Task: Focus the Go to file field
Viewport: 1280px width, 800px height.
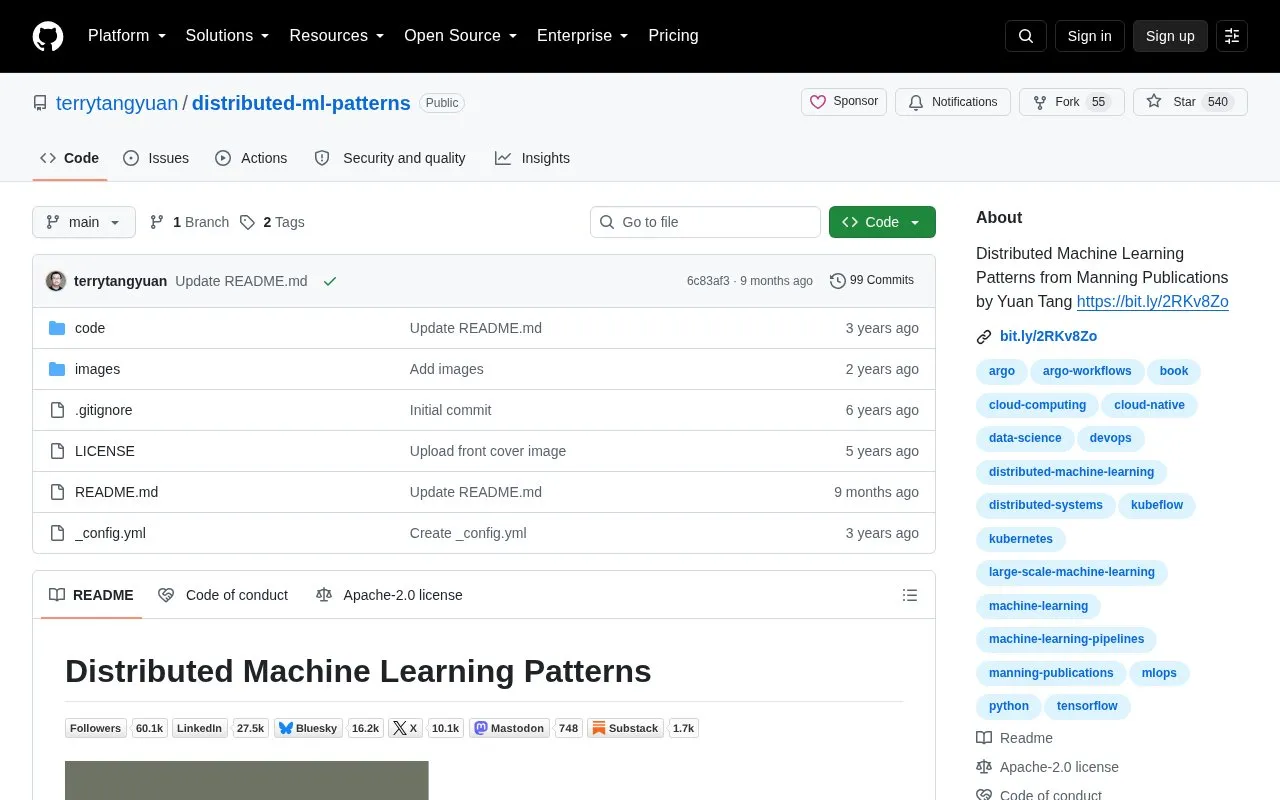Action: tap(705, 222)
